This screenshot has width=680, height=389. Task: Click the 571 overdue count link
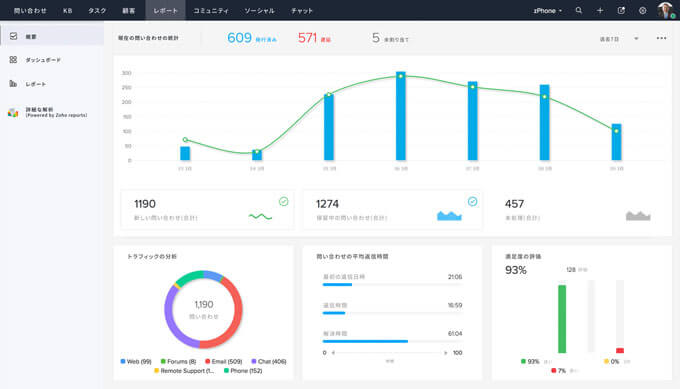[307, 38]
